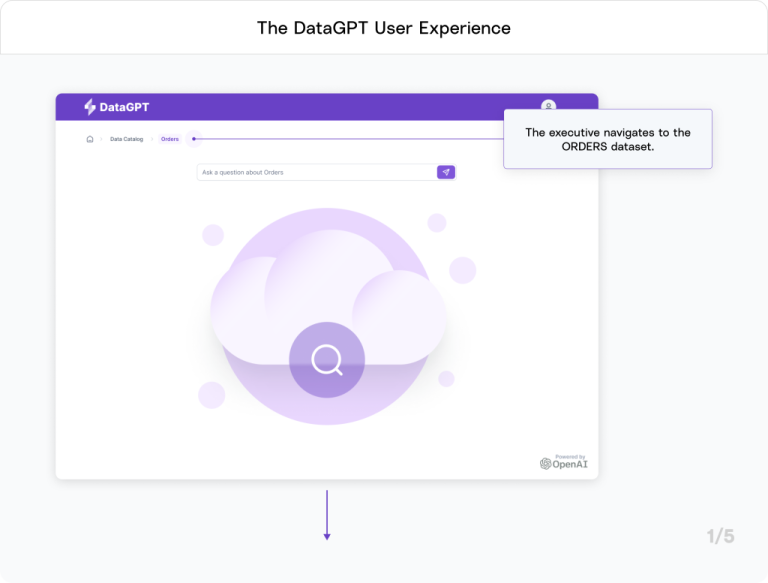Focus the 'Ask a question about Orders' field

[x=316, y=172]
